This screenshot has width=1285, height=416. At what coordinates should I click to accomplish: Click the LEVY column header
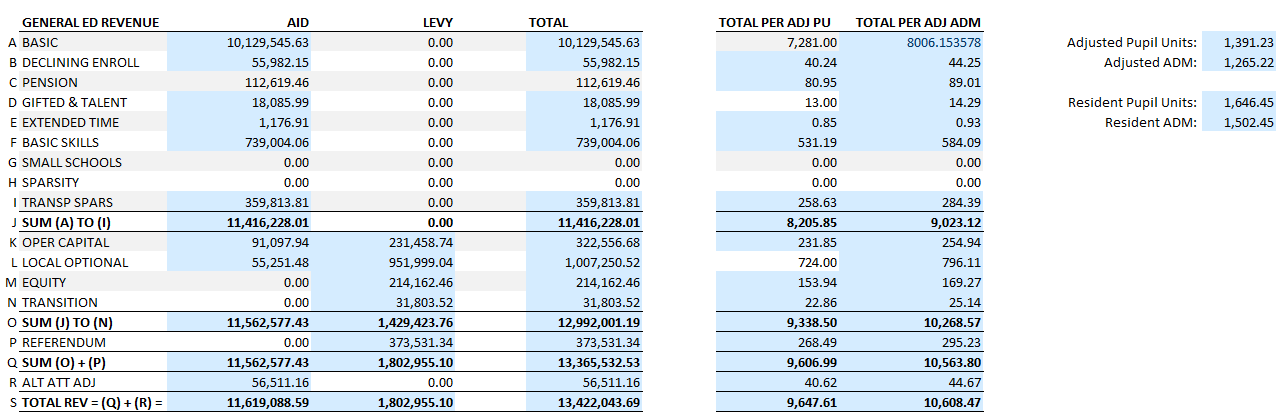pos(437,22)
